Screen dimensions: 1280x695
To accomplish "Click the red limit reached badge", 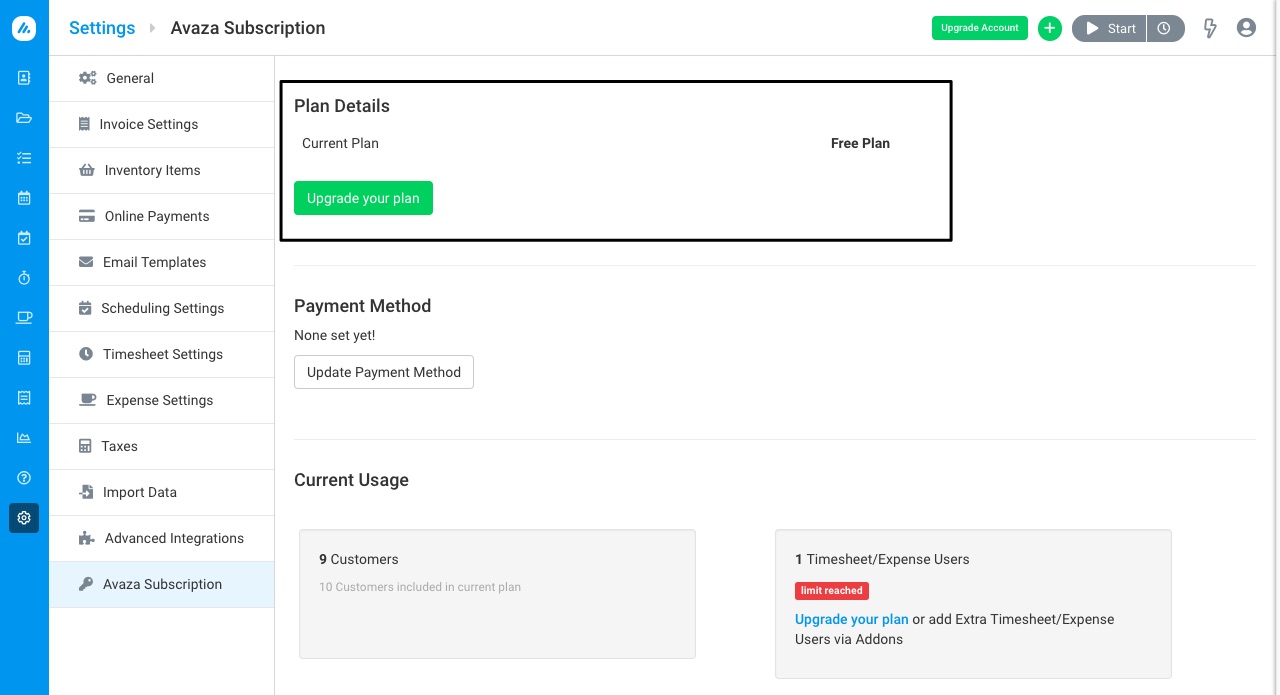I will [x=832, y=590].
